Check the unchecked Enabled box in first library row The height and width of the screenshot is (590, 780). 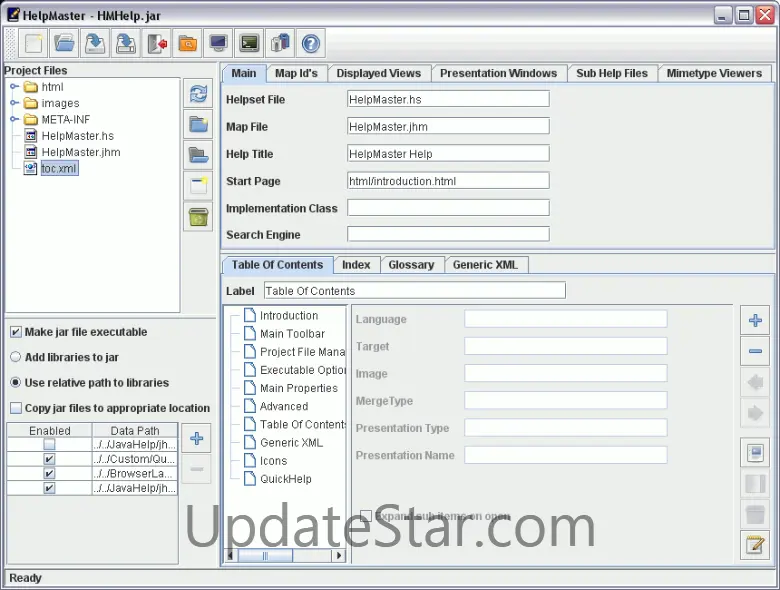pos(49,445)
